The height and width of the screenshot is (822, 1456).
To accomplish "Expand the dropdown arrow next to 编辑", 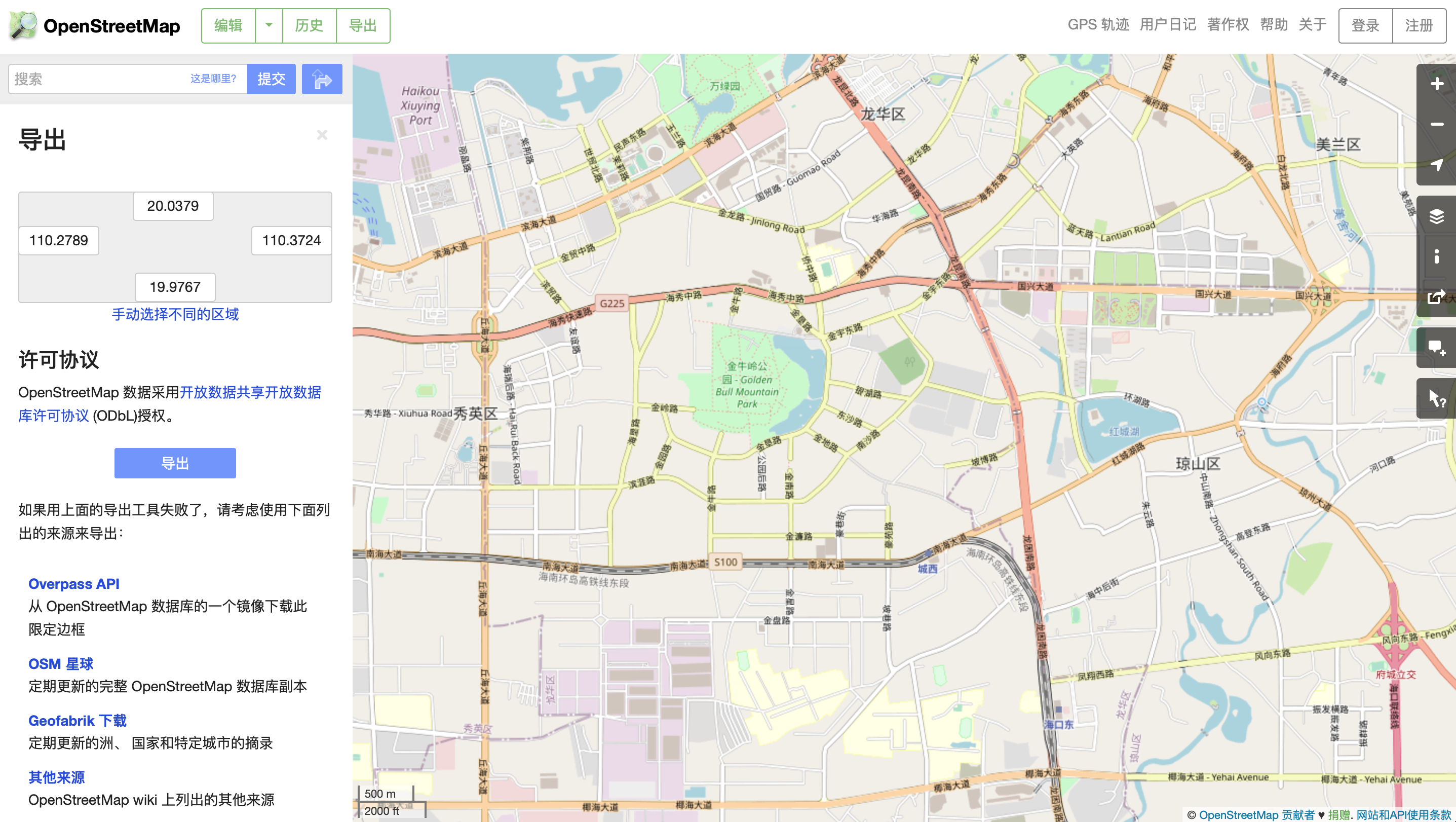I will (269, 25).
